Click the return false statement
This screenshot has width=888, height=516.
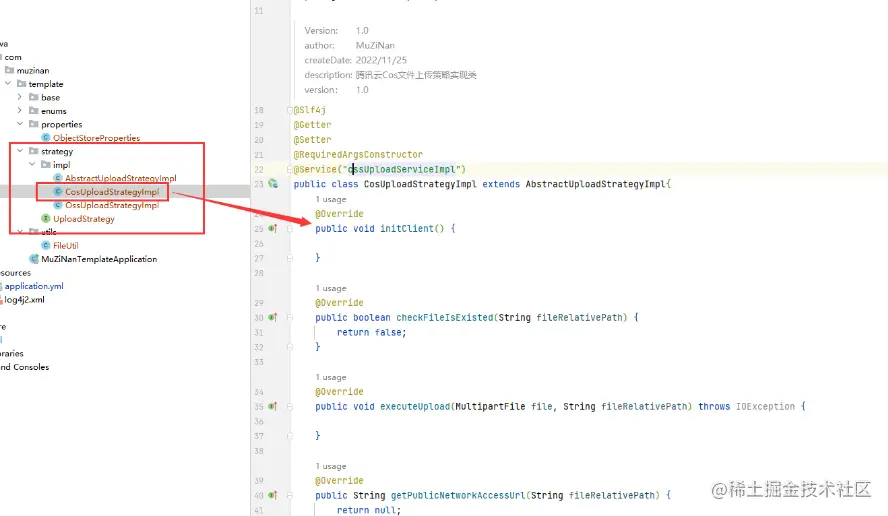coord(372,332)
